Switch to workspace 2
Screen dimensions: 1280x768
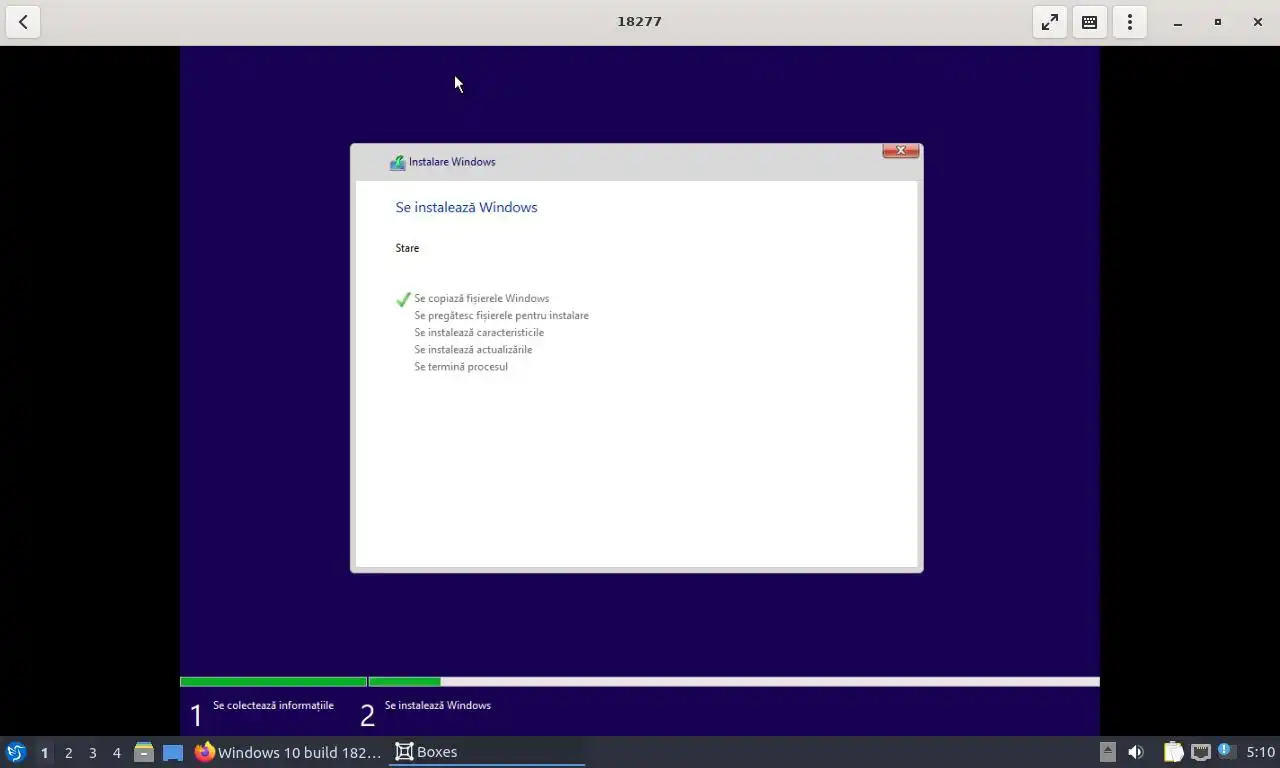click(x=68, y=752)
